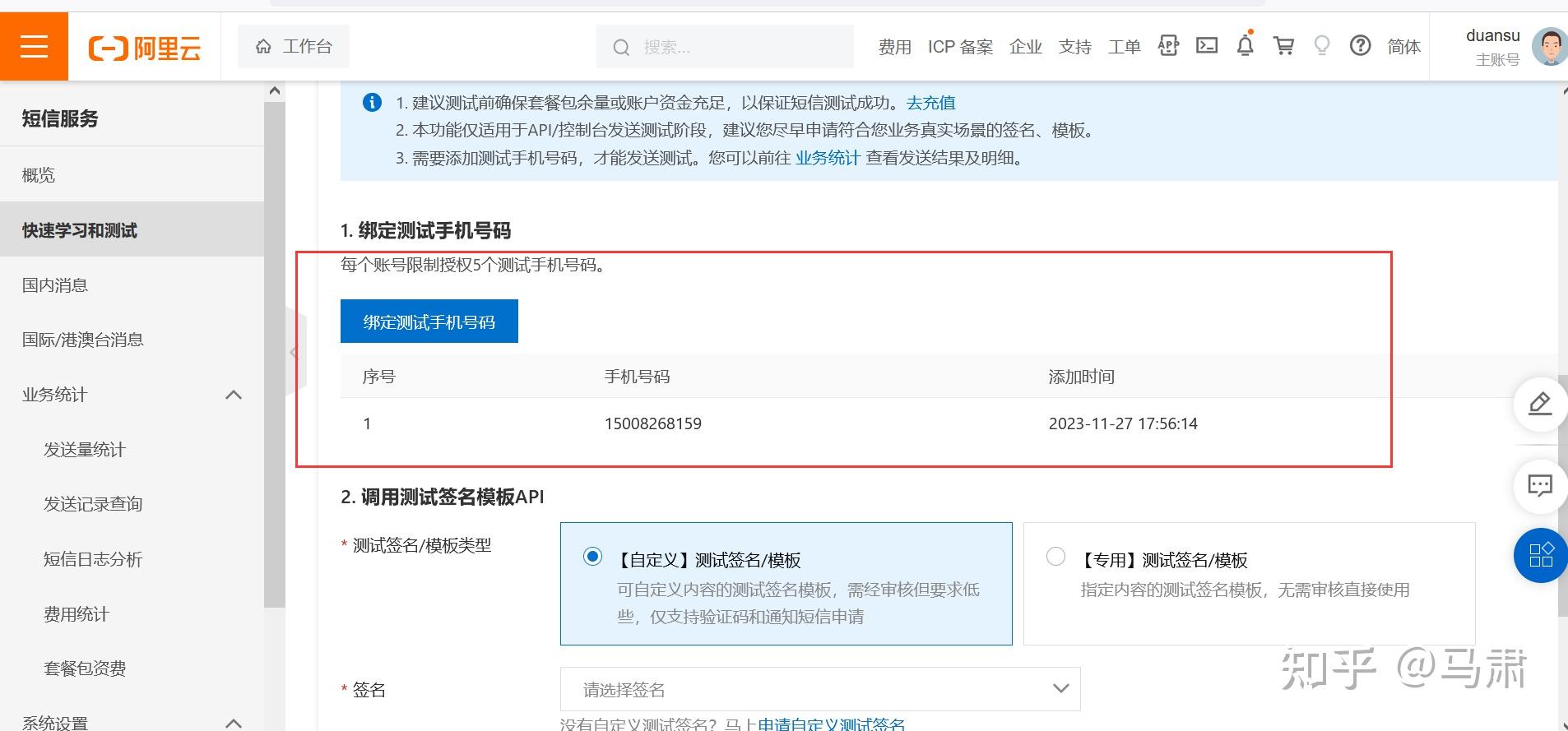Open the hamburger navigation menu
The width and height of the screenshot is (1568, 731).
coord(34,46)
